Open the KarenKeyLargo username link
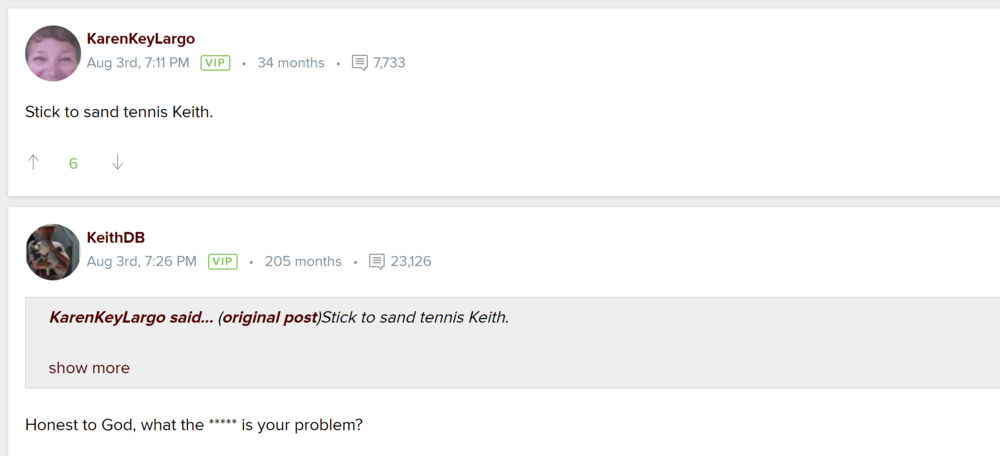 pyautogui.click(x=141, y=39)
